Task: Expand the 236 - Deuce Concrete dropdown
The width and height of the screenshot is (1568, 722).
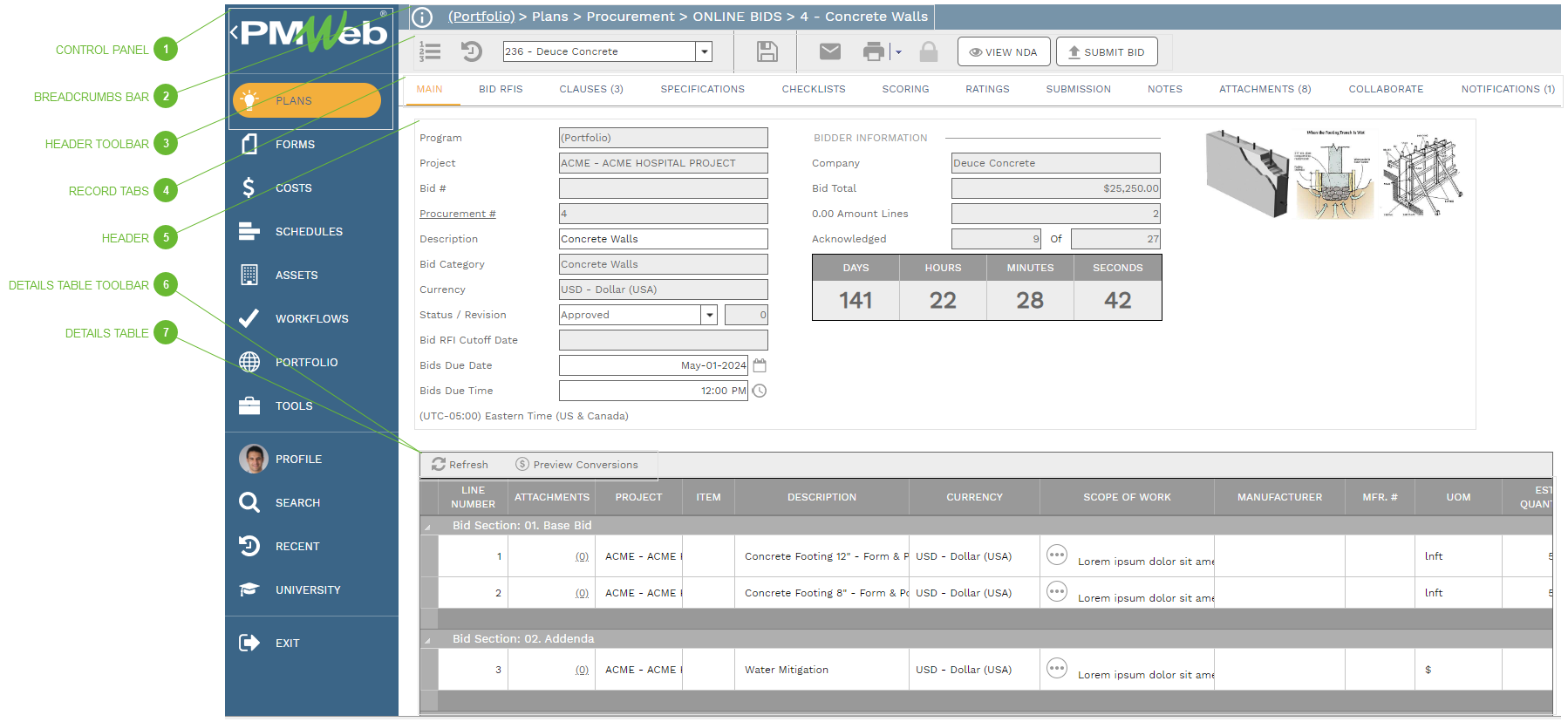Action: click(704, 52)
